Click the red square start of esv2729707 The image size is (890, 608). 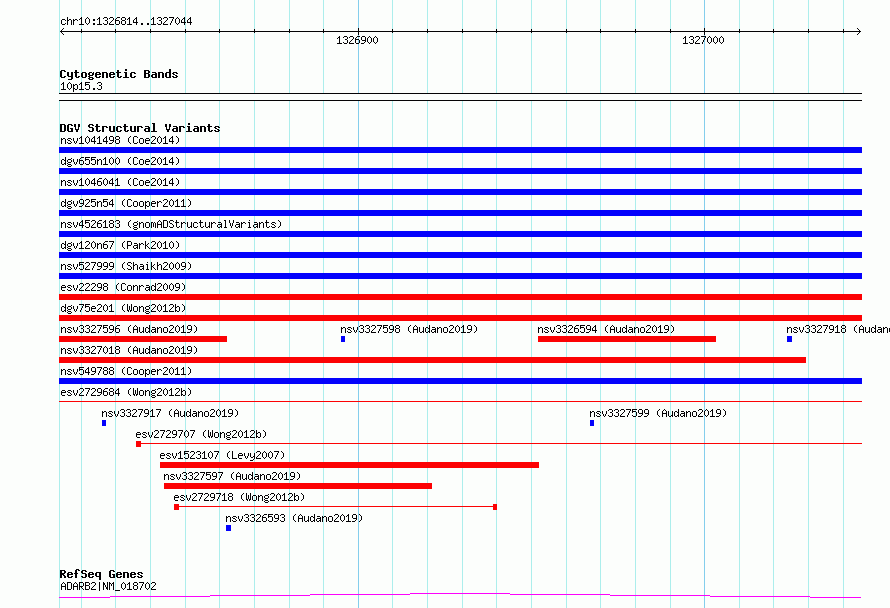pyautogui.click(x=138, y=444)
